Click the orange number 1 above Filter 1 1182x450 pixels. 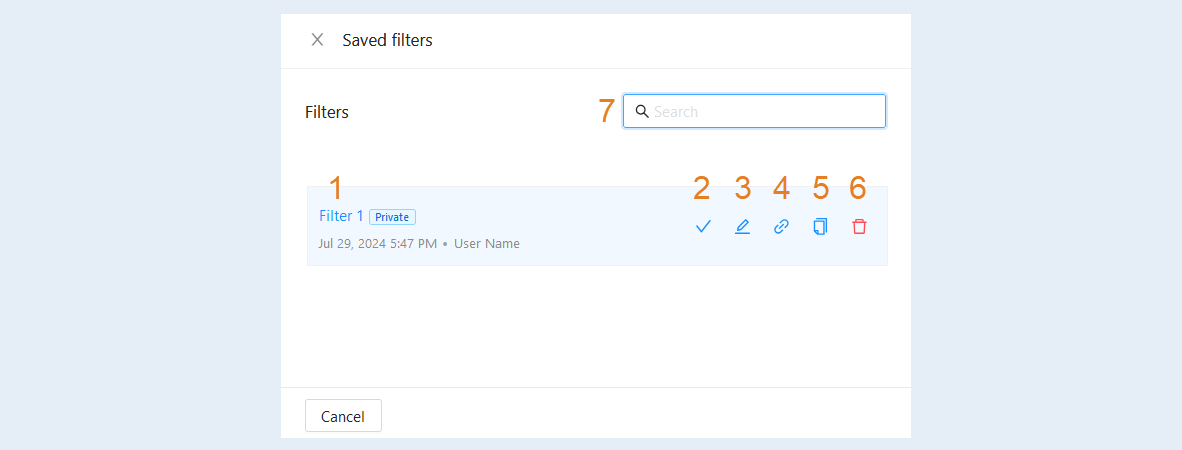(336, 188)
